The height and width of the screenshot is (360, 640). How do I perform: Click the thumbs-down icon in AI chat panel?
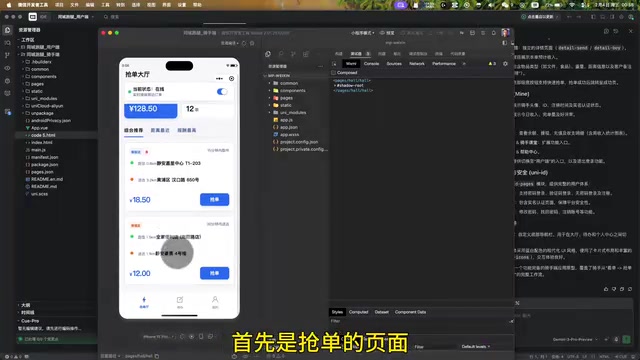click(x=614, y=289)
